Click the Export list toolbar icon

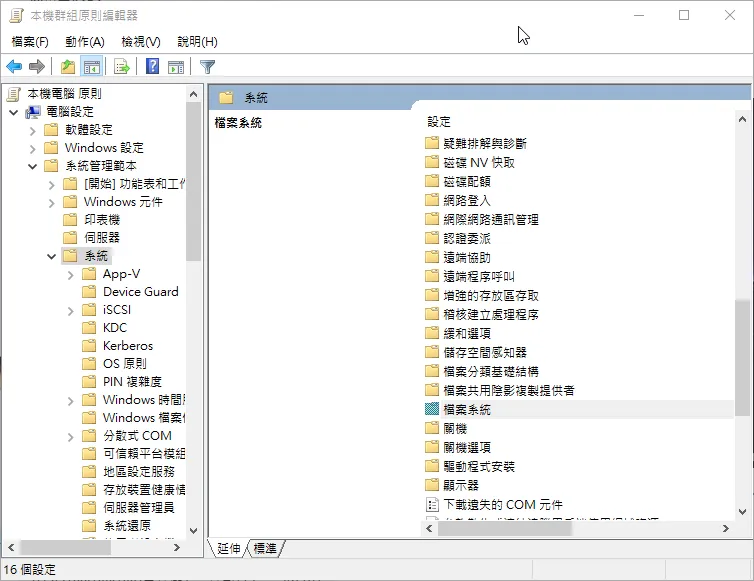click(x=122, y=66)
